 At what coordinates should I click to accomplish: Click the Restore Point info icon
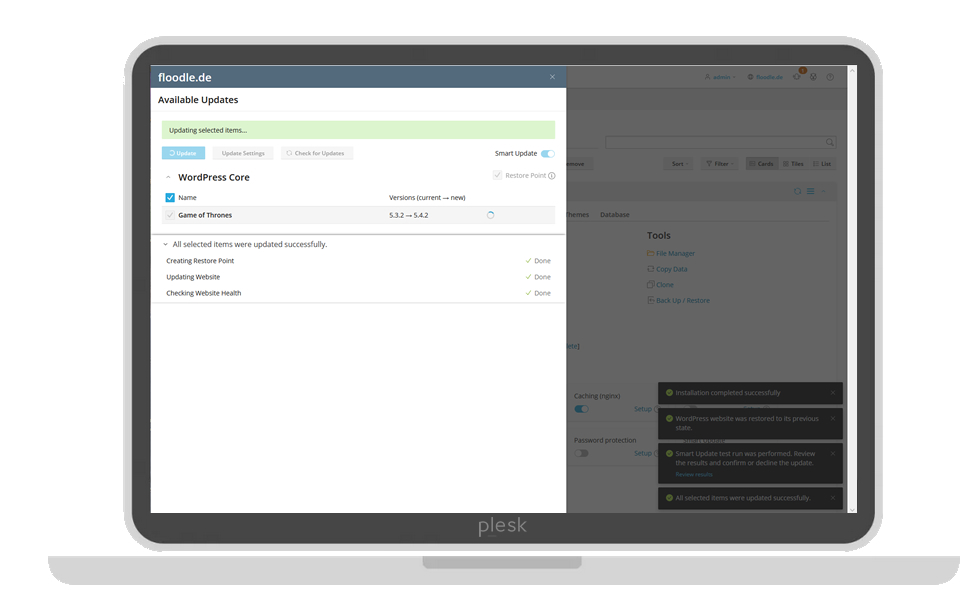click(x=551, y=176)
